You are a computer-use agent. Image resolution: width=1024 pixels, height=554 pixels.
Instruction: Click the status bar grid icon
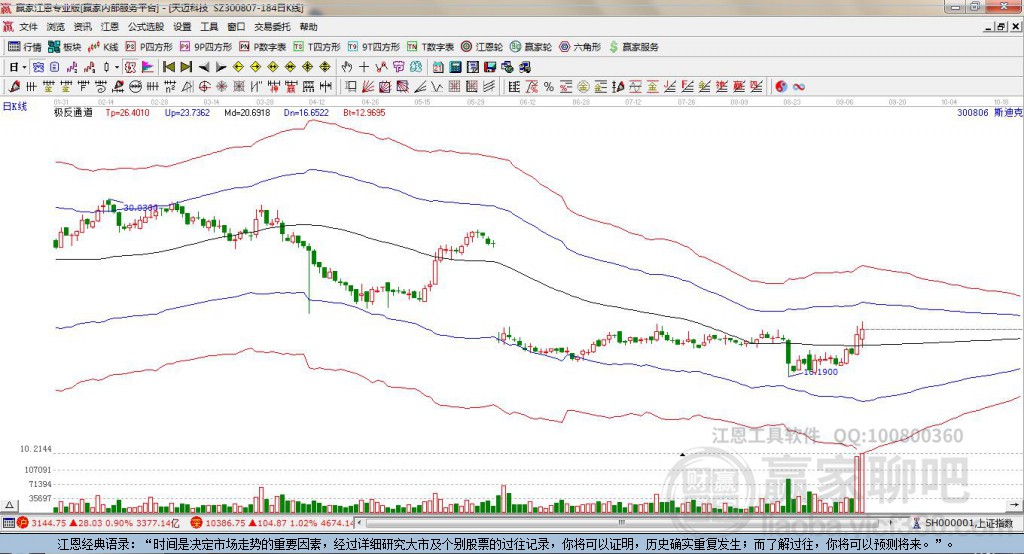coord(8,523)
